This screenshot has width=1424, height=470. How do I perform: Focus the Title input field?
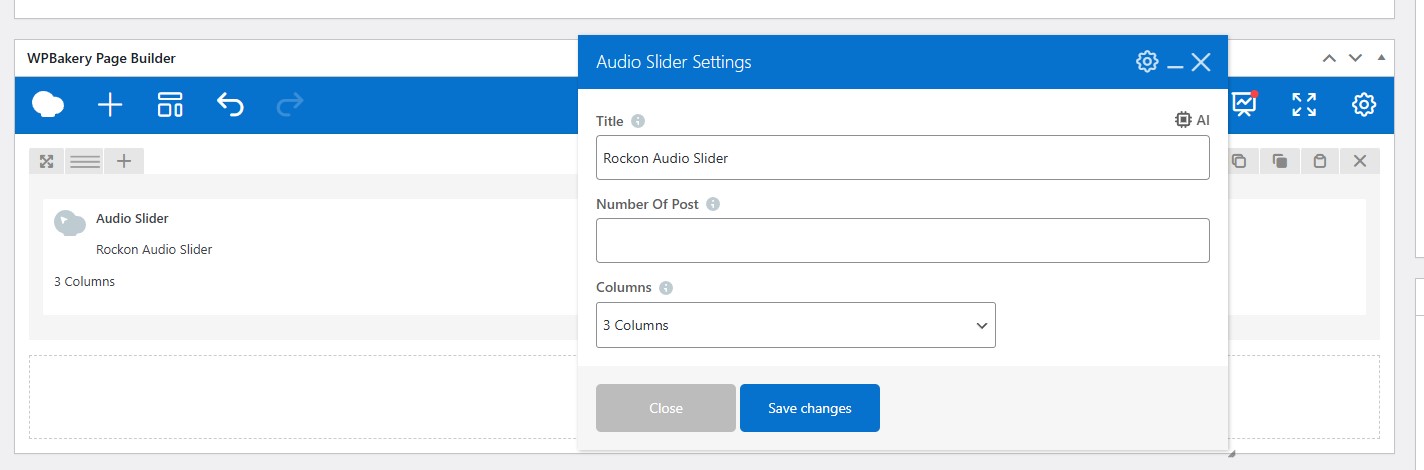(x=903, y=158)
